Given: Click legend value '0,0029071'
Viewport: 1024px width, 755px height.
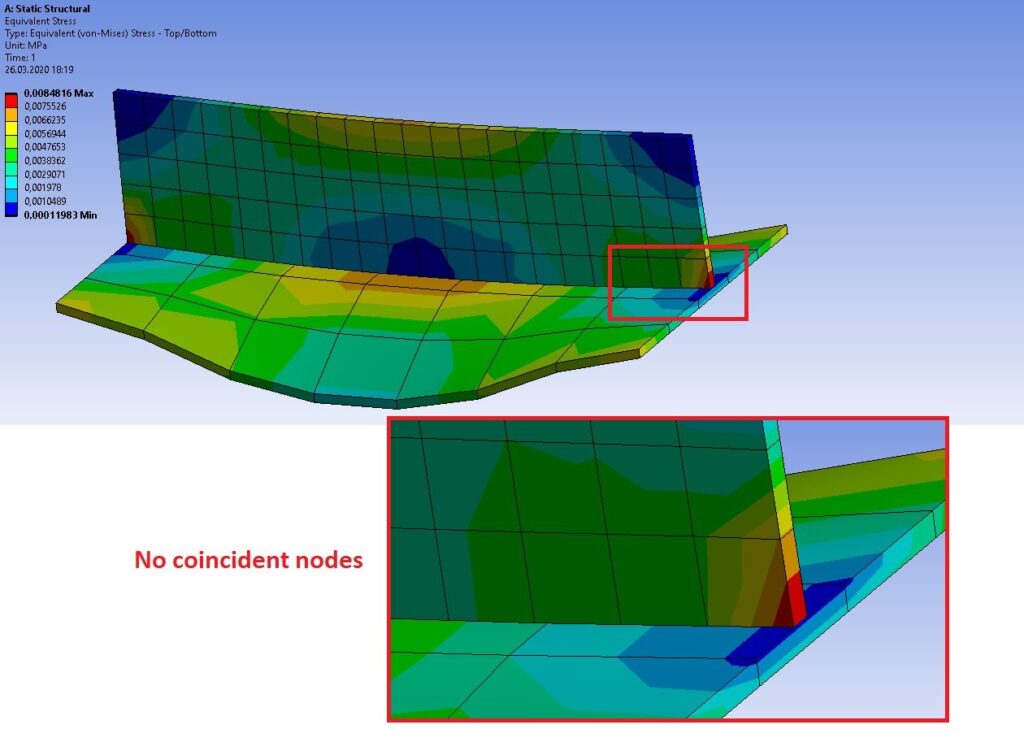Looking at the screenshot, I should click(45, 174).
